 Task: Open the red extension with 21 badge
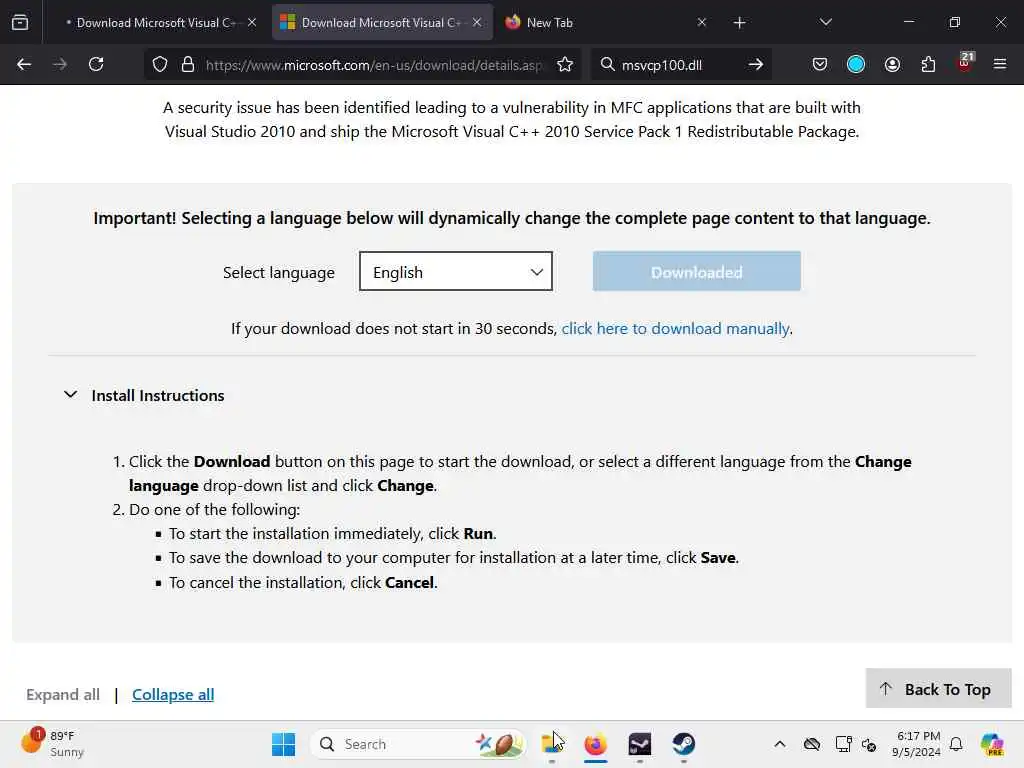[x=965, y=63]
